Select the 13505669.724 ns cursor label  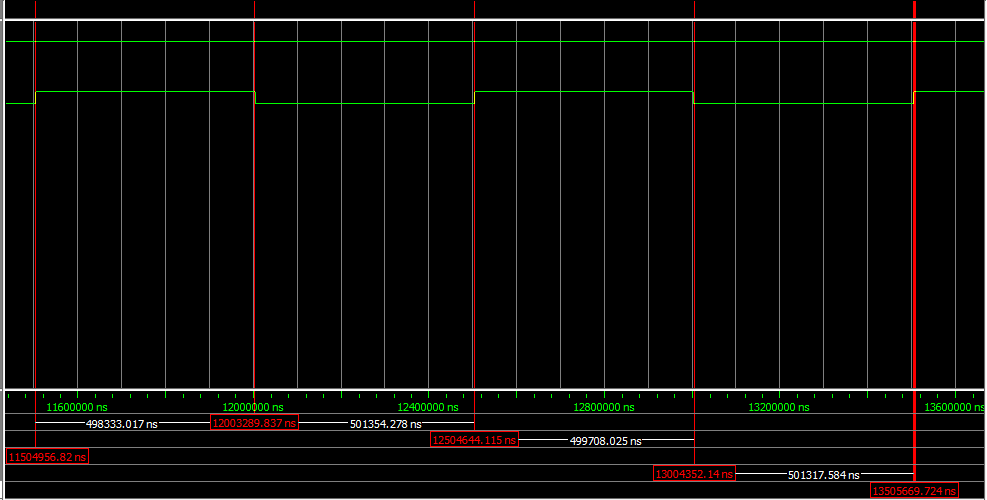[x=914, y=491]
